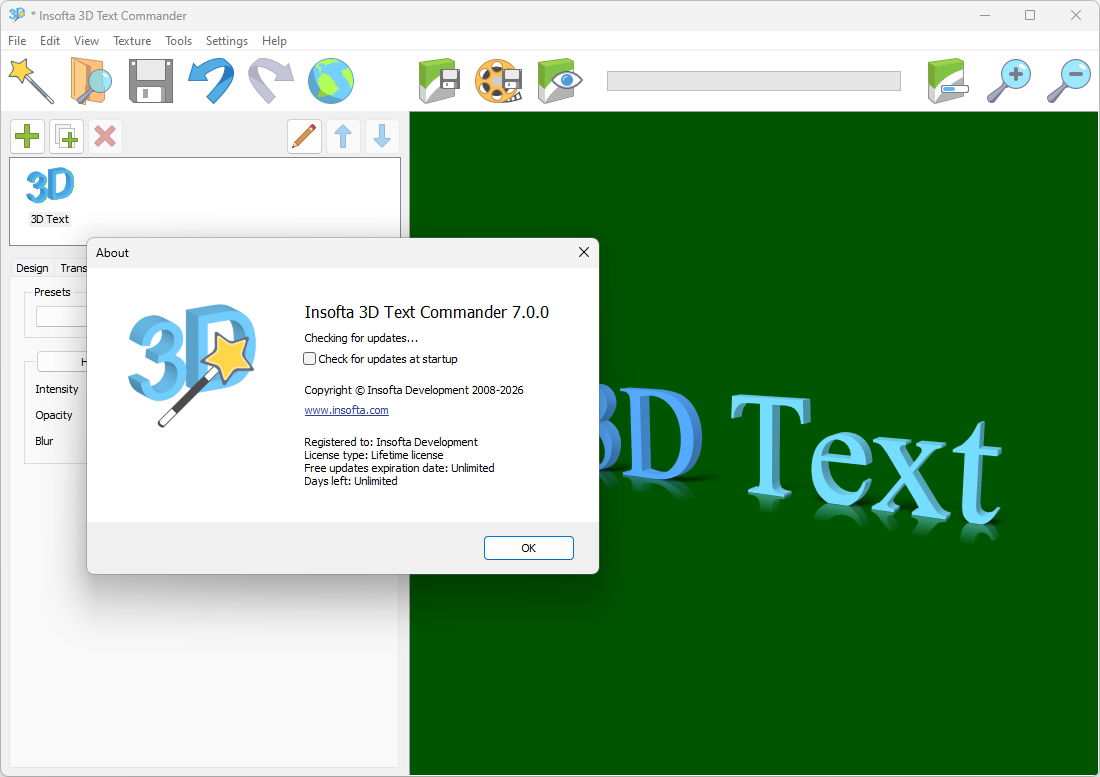Undo last action with blue arrow
The height and width of the screenshot is (777, 1100).
pos(211,81)
